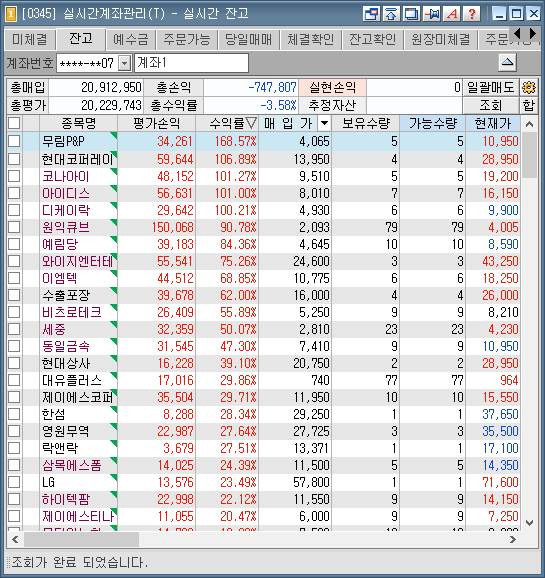Click the 계좌1 account name field
Viewport: 545px width, 578px height.
click(x=191, y=63)
